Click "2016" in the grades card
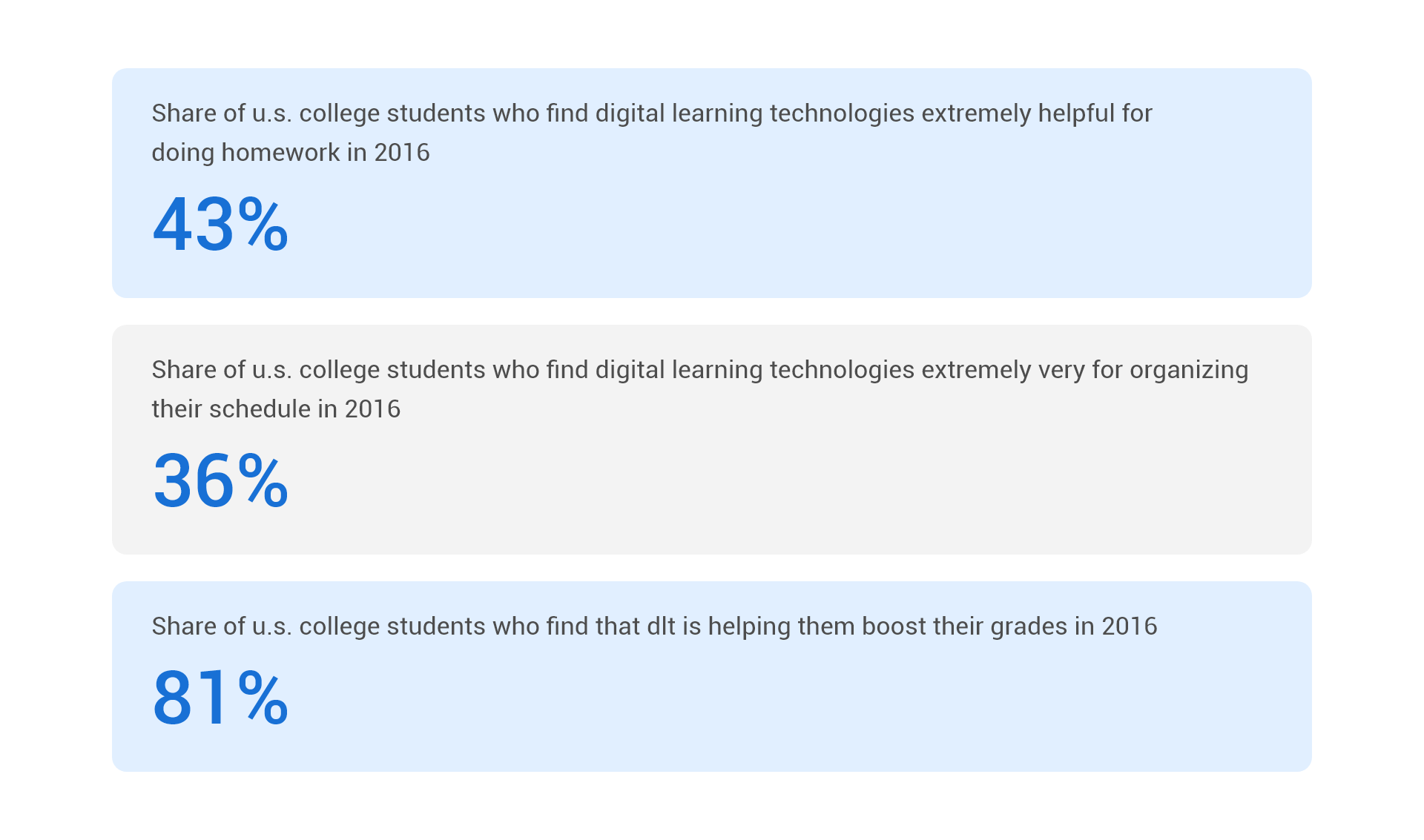Viewport: 1424px width, 840px height. coord(1129,626)
